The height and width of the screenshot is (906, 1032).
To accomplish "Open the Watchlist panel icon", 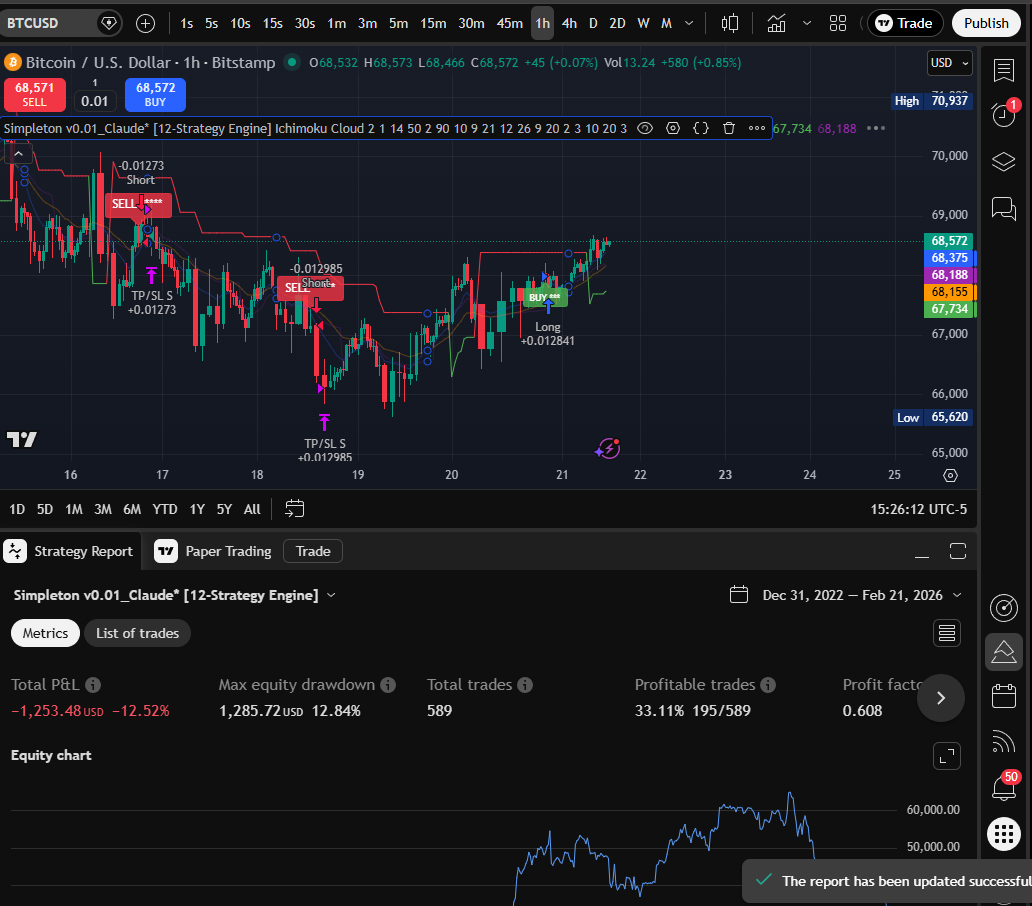I will point(1004,71).
